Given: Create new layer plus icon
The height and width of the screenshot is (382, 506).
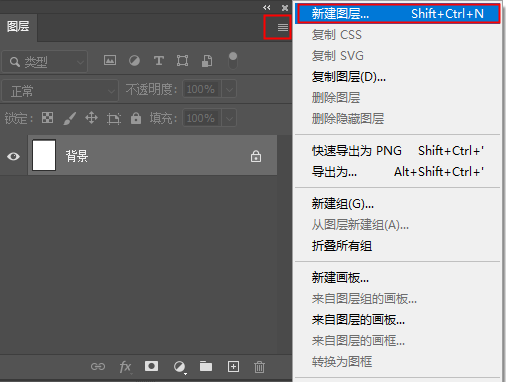Looking at the screenshot, I should (233, 367).
